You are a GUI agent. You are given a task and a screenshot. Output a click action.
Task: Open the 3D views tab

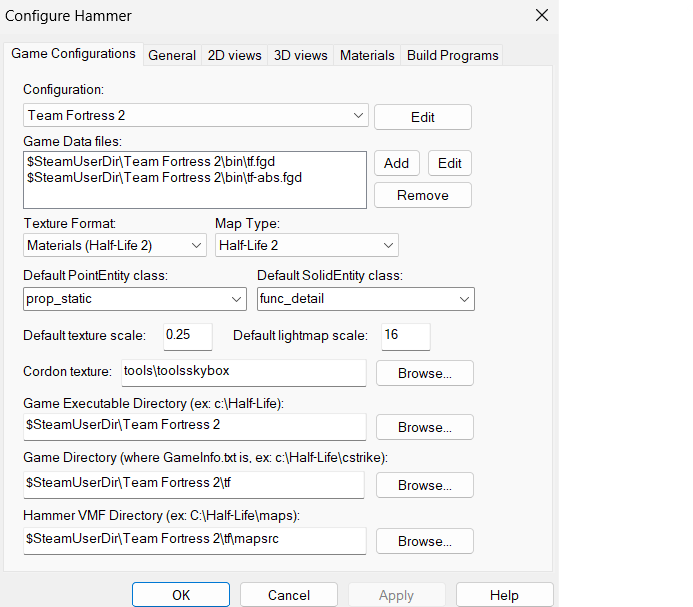[x=301, y=55]
